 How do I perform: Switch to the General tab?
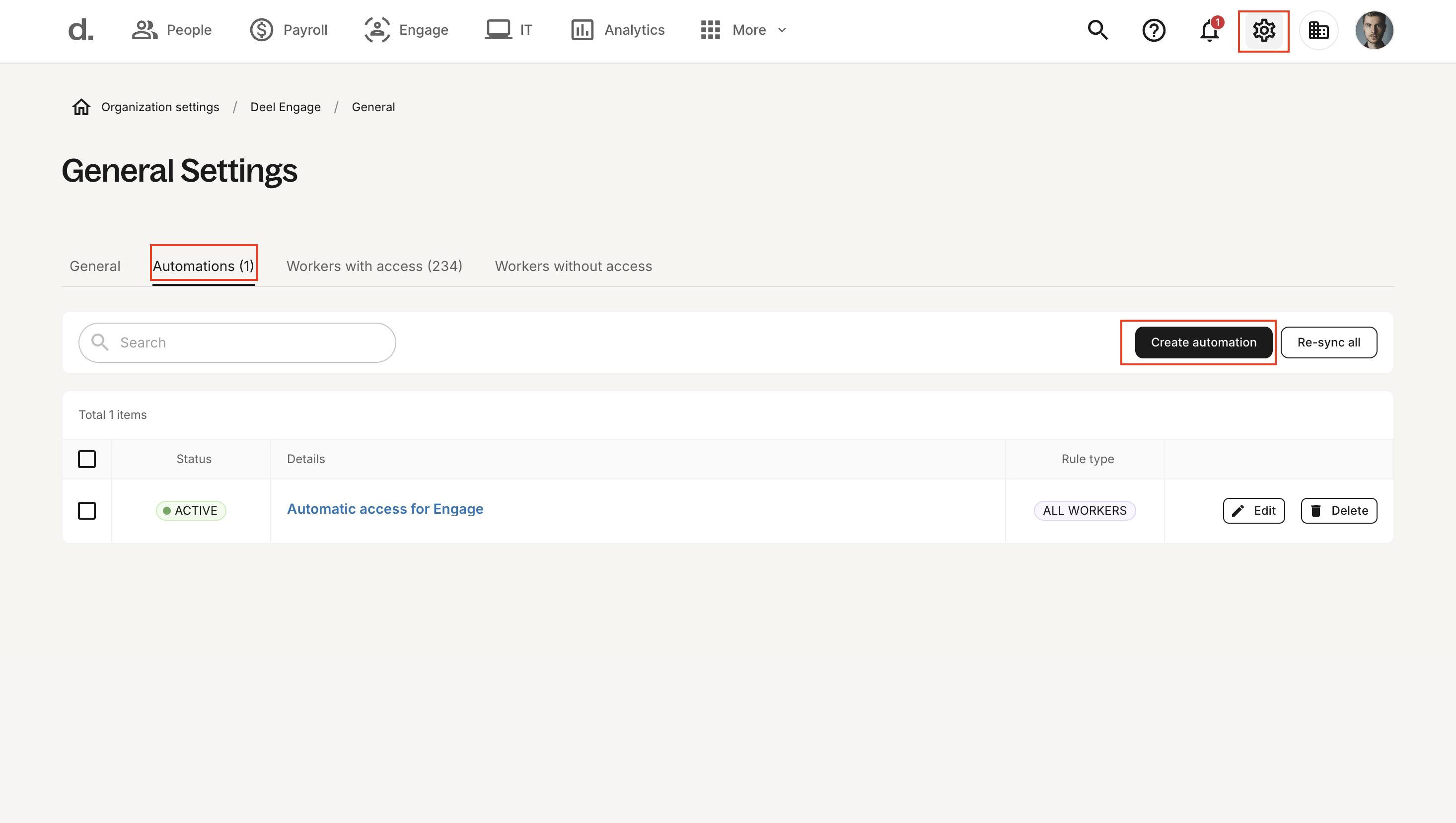click(x=95, y=266)
